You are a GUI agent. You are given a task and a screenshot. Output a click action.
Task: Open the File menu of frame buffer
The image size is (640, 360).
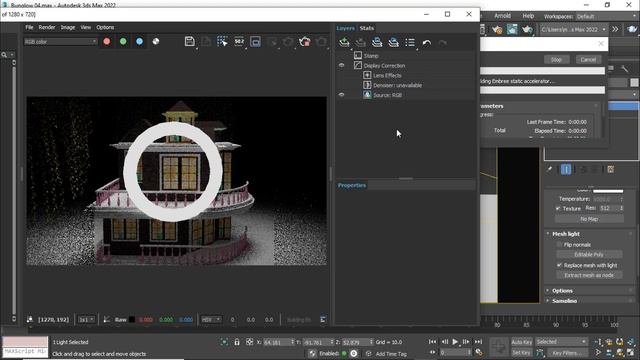point(29,27)
